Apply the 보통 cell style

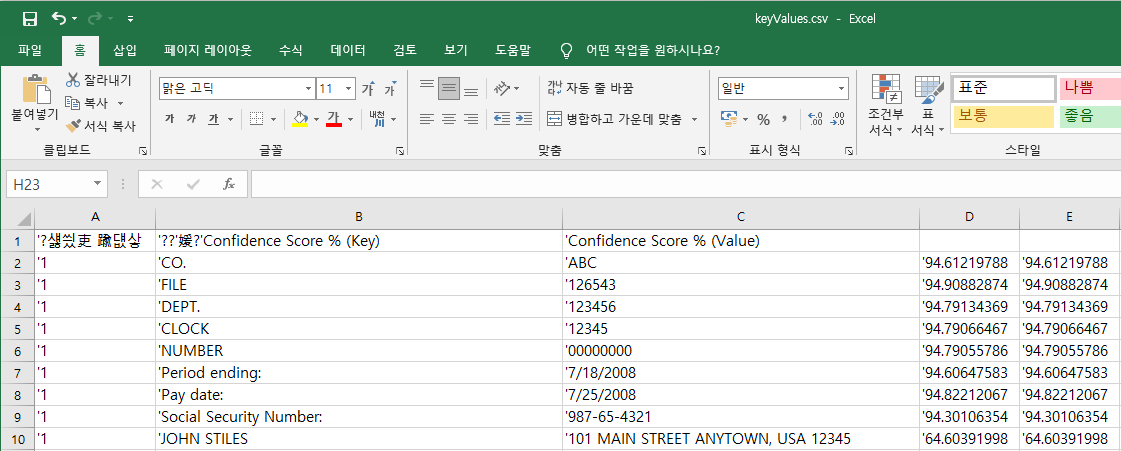[x=1004, y=117]
